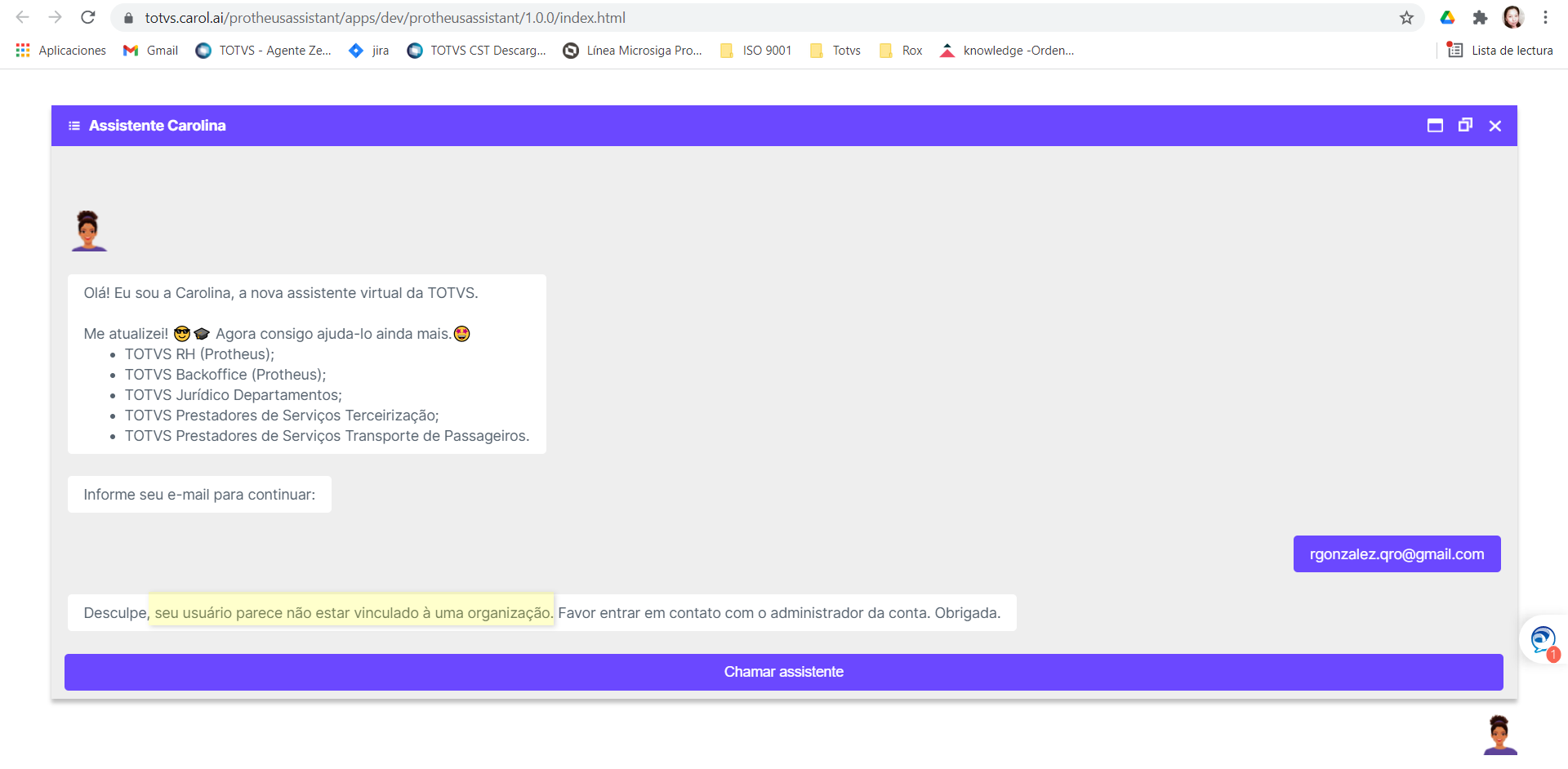Open the Línea Microsiga Pro... bookmark
Screen dimensions: 1568x769
pos(632,51)
